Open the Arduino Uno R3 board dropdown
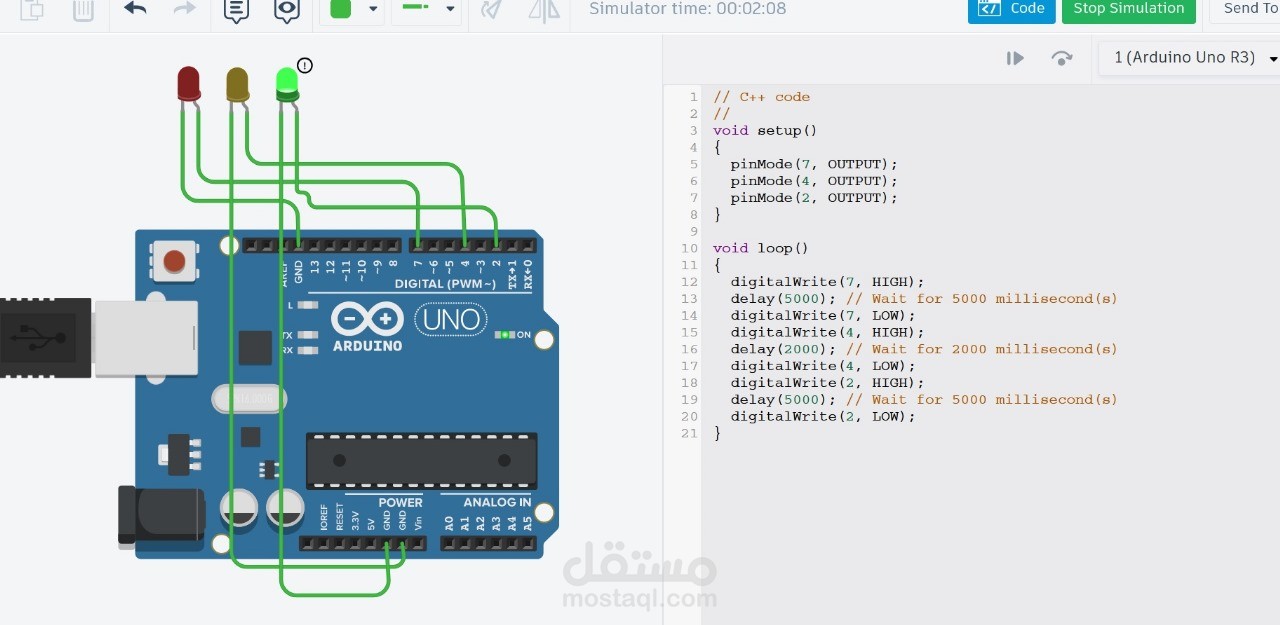The width and height of the screenshot is (1280, 625). [1190, 58]
